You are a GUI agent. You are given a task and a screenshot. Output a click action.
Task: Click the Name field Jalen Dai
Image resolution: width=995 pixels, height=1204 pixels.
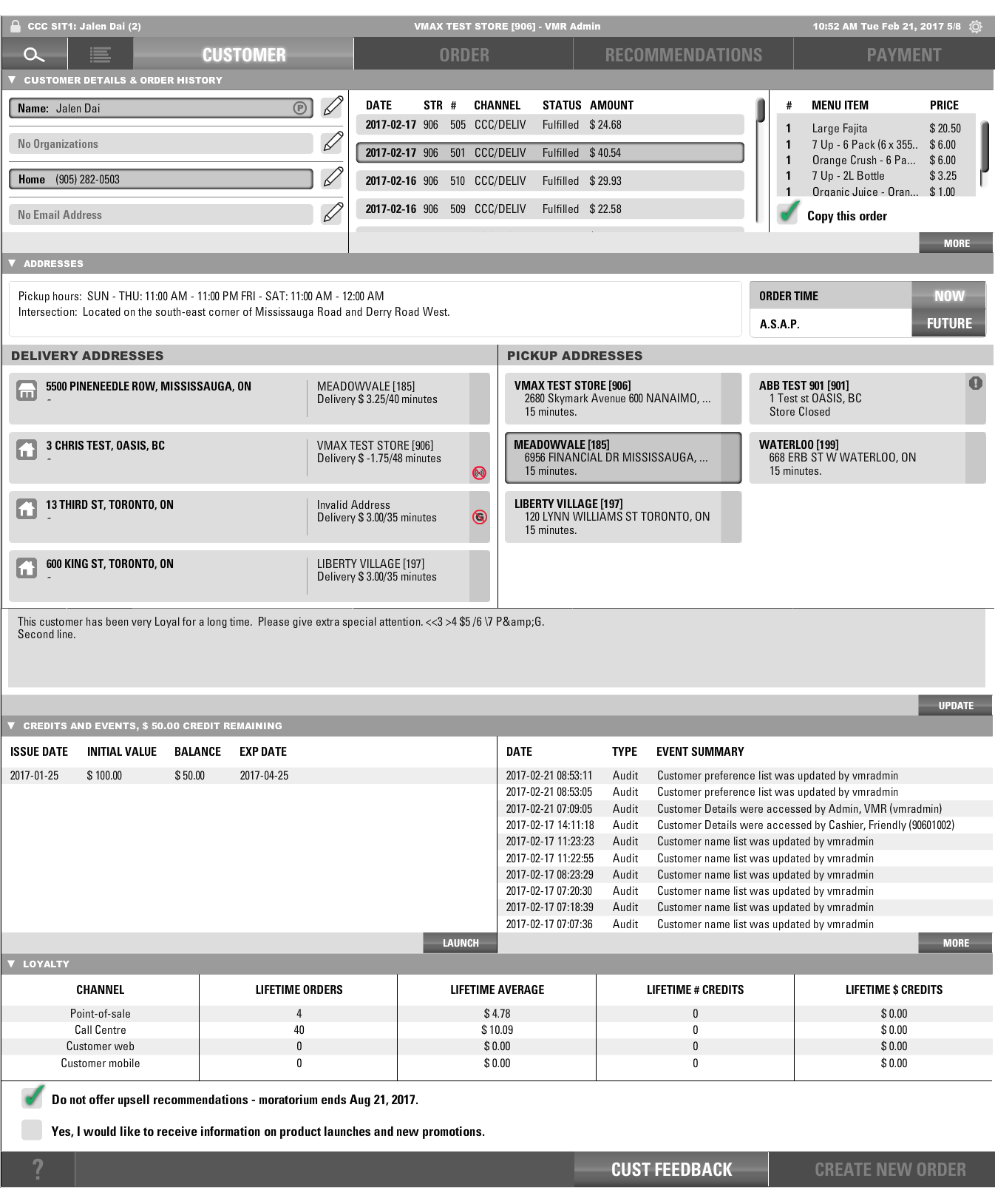tap(161, 108)
